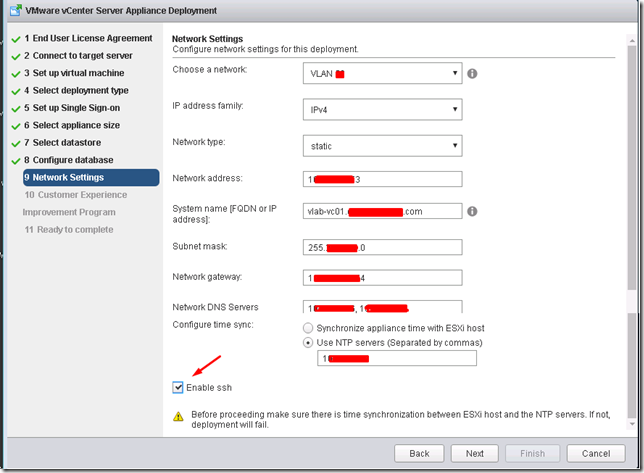Click the vertical scrollbar thumb
This screenshot has height=473, width=644.
tap(632, 168)
